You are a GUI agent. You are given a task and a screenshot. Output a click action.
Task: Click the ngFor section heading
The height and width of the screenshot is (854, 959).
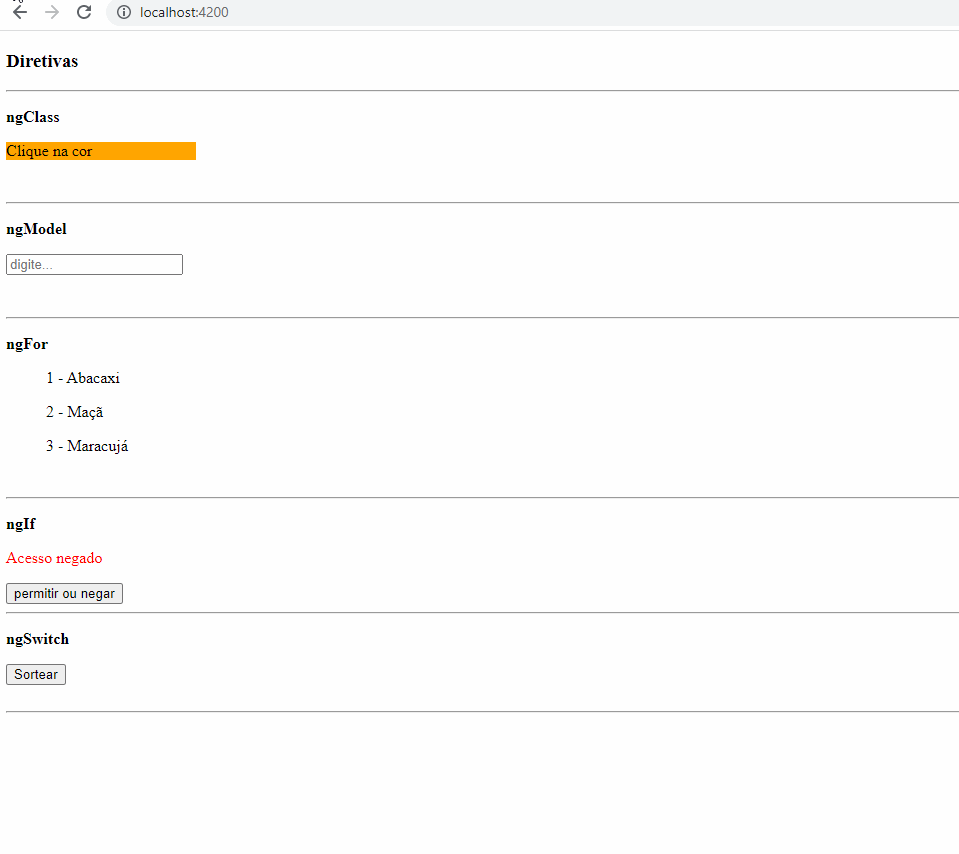(27, 344)
